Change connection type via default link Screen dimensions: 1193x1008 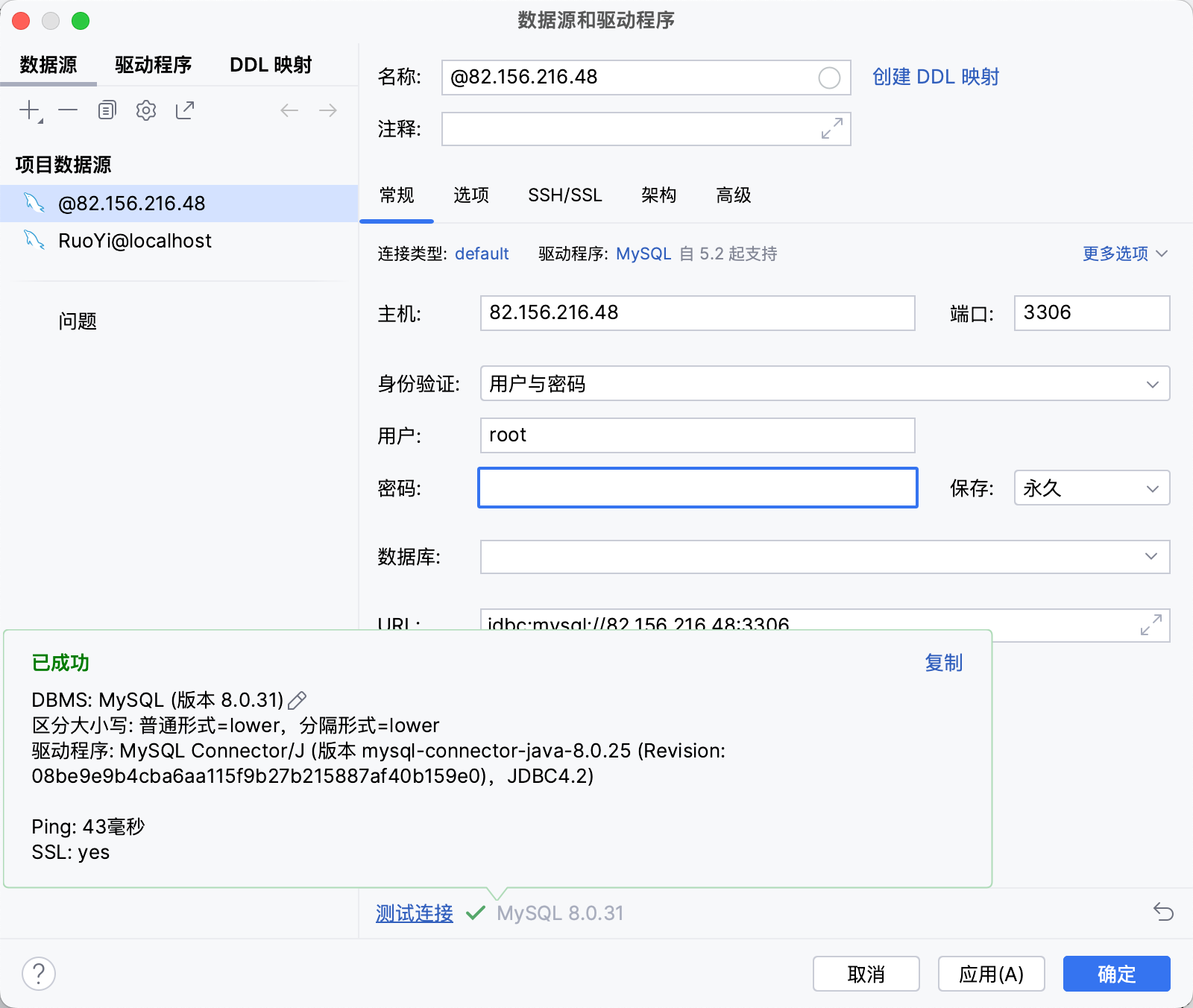(482, 253)
